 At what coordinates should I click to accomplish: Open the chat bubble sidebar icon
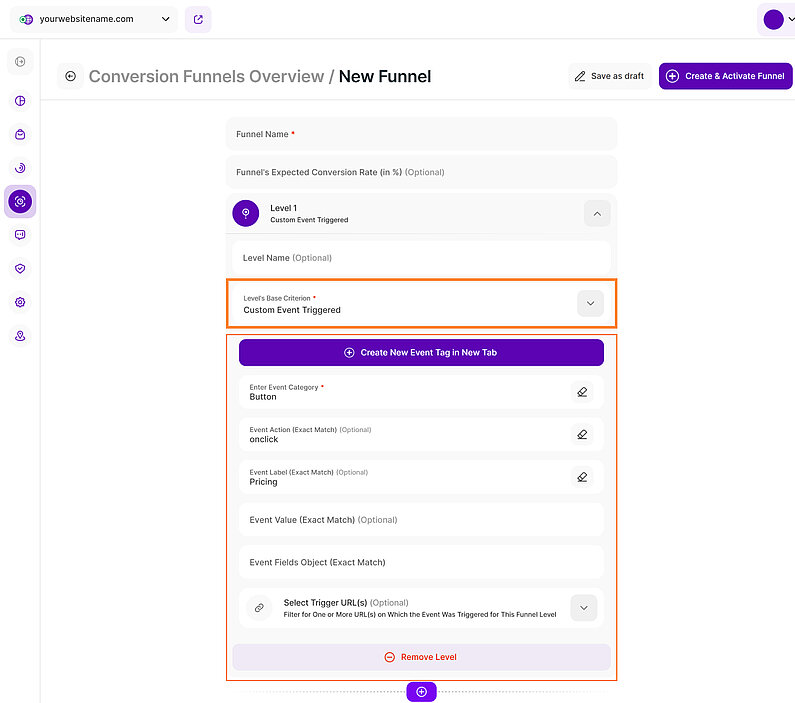click(20, 235)
